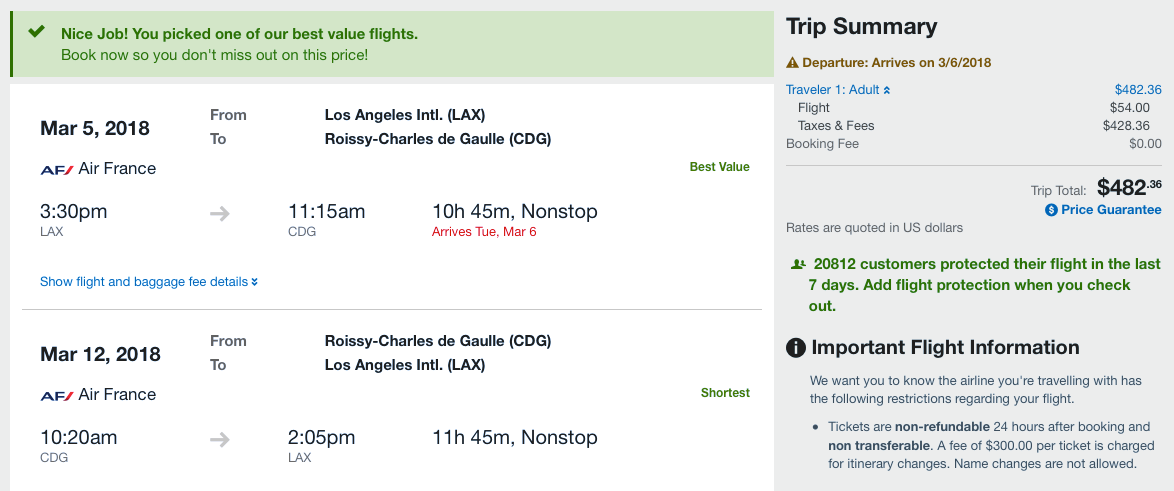
Task: Click the Air France logo for Mar 5 flight
Action: 57,170
